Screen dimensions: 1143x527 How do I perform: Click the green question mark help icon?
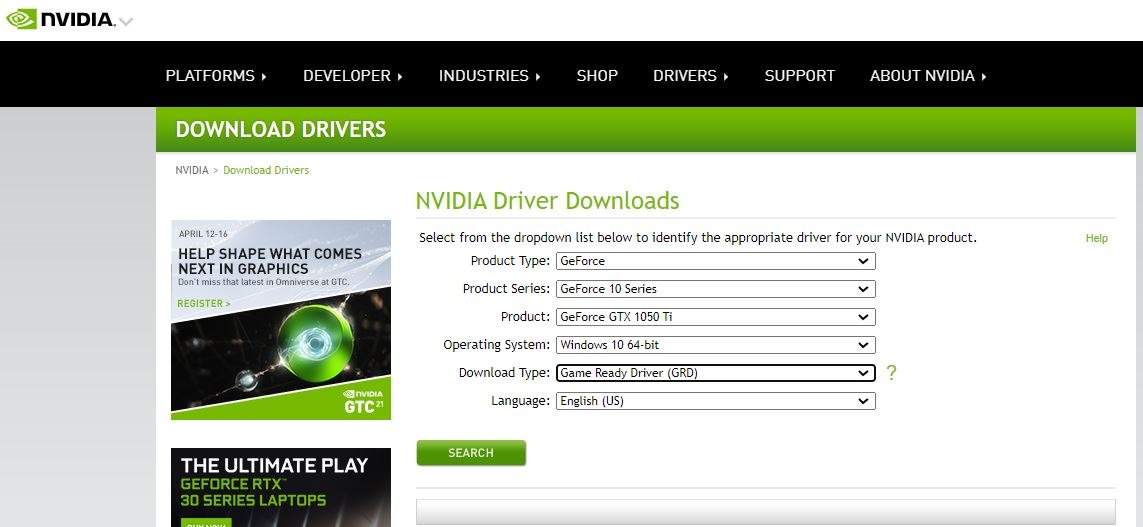(891, 373)
